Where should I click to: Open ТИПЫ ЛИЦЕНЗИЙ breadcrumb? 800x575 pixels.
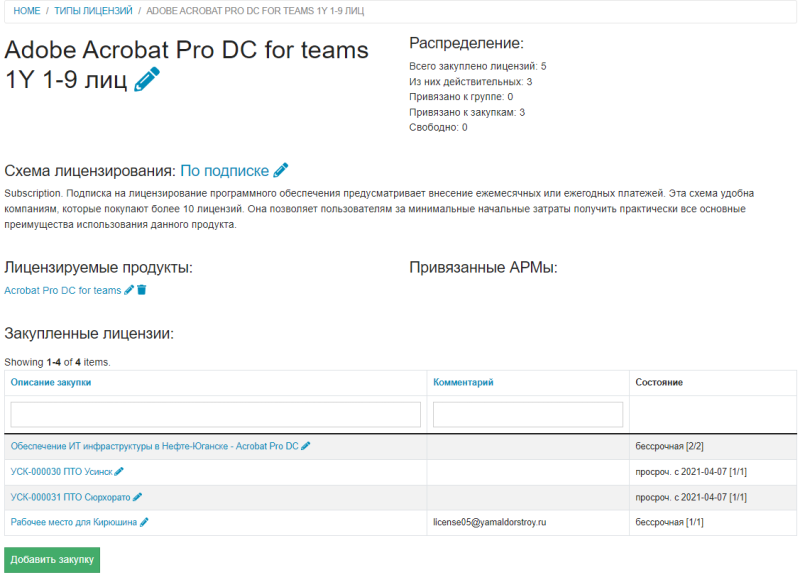click(x=93, y=11)
